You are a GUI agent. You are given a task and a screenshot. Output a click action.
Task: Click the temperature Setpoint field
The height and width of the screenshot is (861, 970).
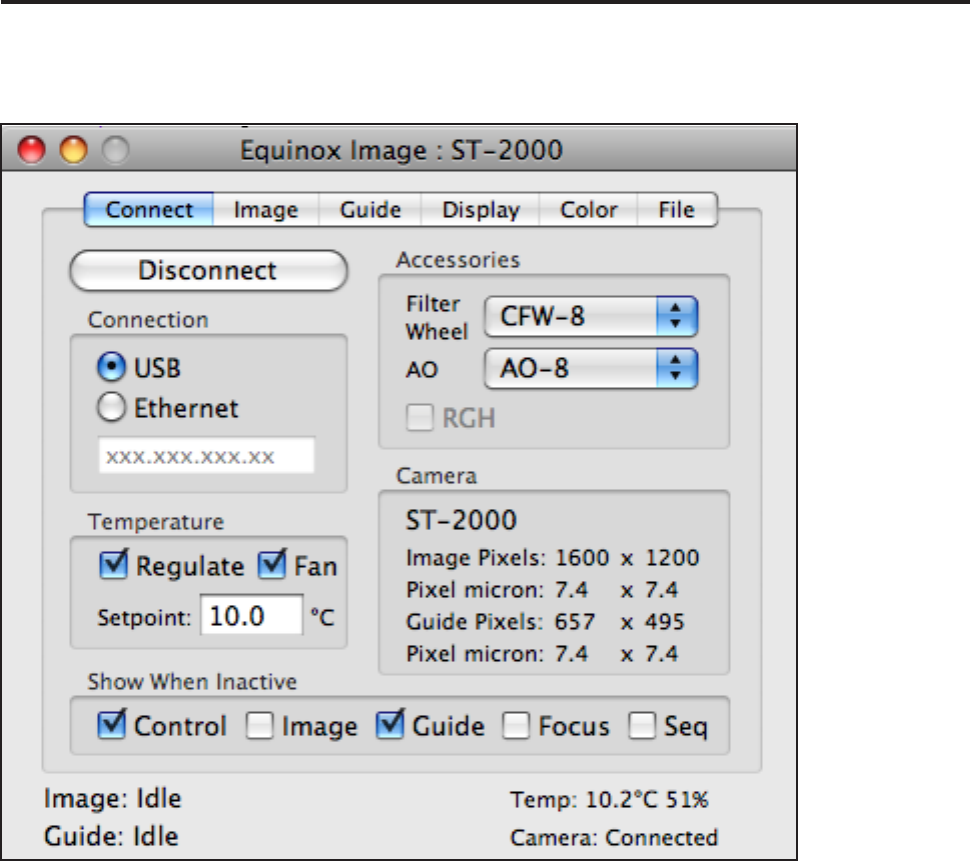251,616
